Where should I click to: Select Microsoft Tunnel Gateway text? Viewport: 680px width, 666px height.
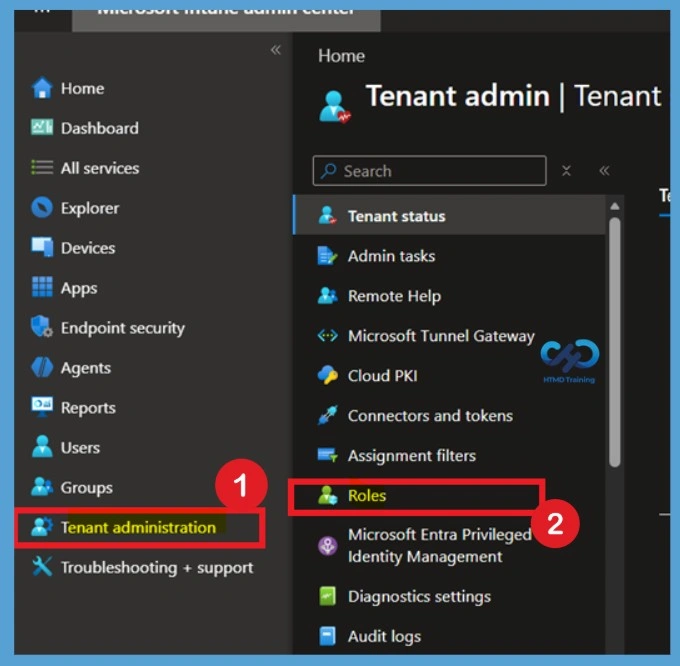click(441, 336)
